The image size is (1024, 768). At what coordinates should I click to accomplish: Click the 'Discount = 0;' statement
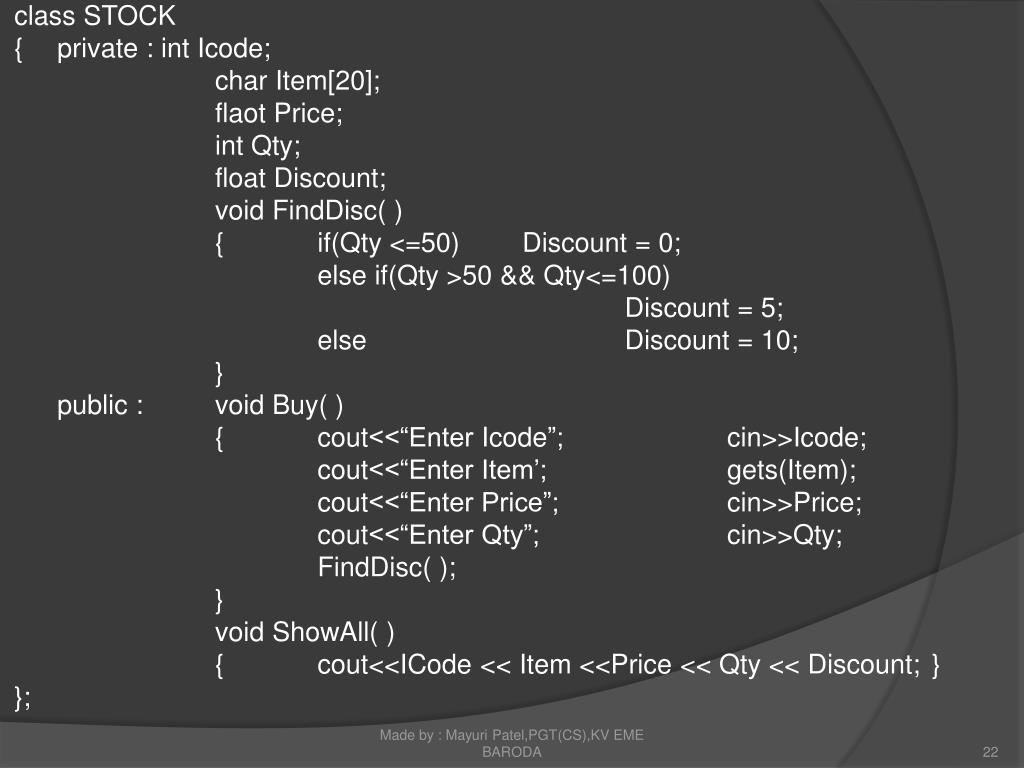(601, 244)
